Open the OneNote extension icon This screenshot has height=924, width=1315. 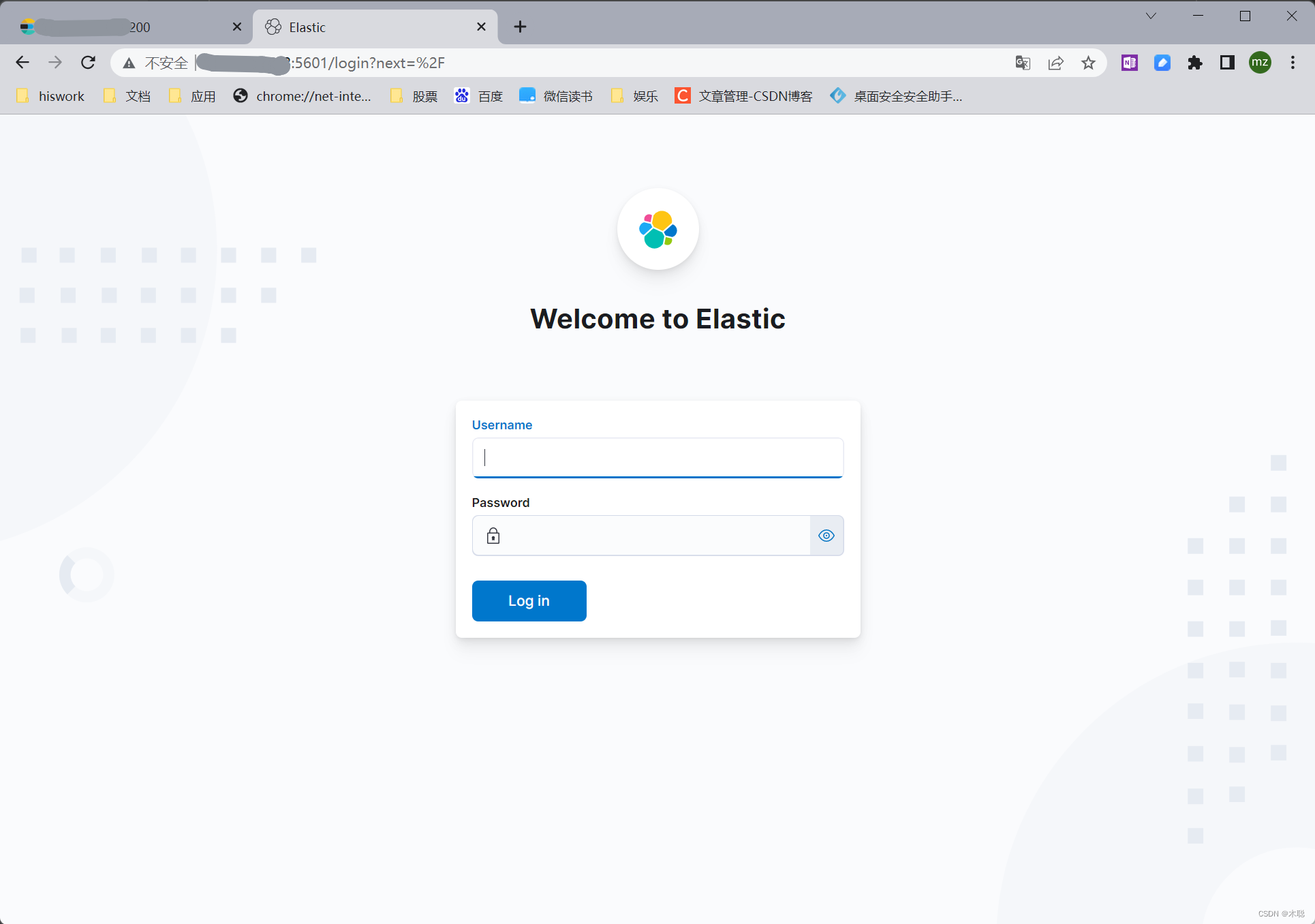1129,63
